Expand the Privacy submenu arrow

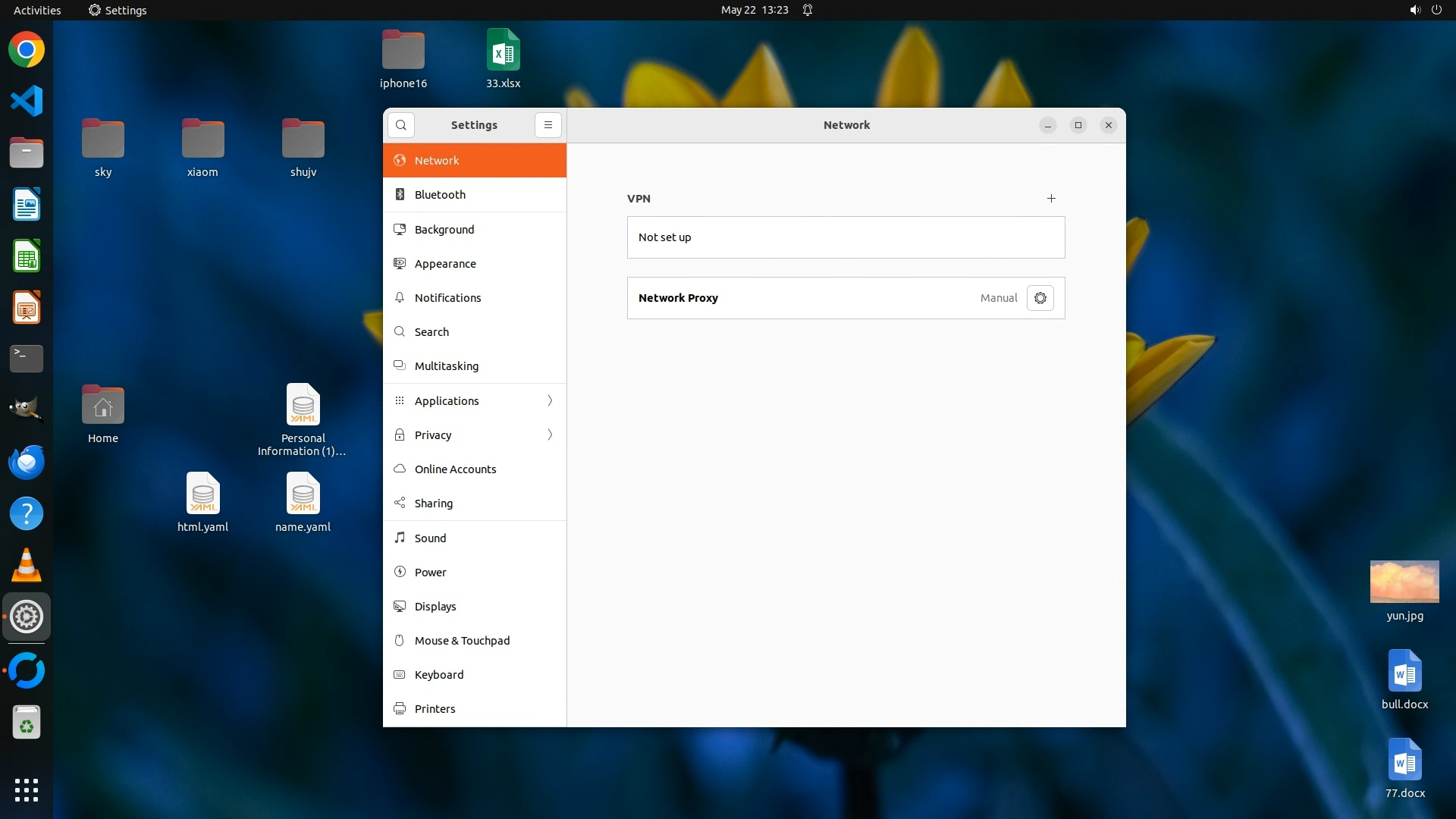pyautogui.click(x=550, y=435)
